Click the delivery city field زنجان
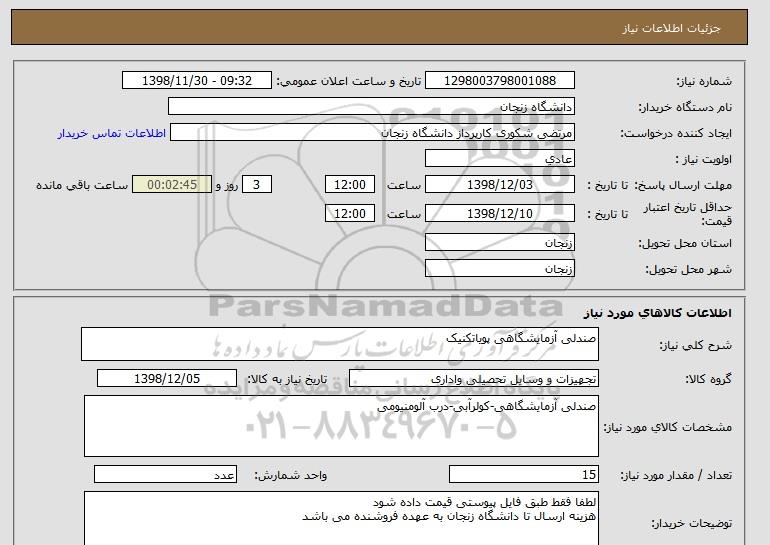Viewport: 770px width, 545px height. coord(499,269)
